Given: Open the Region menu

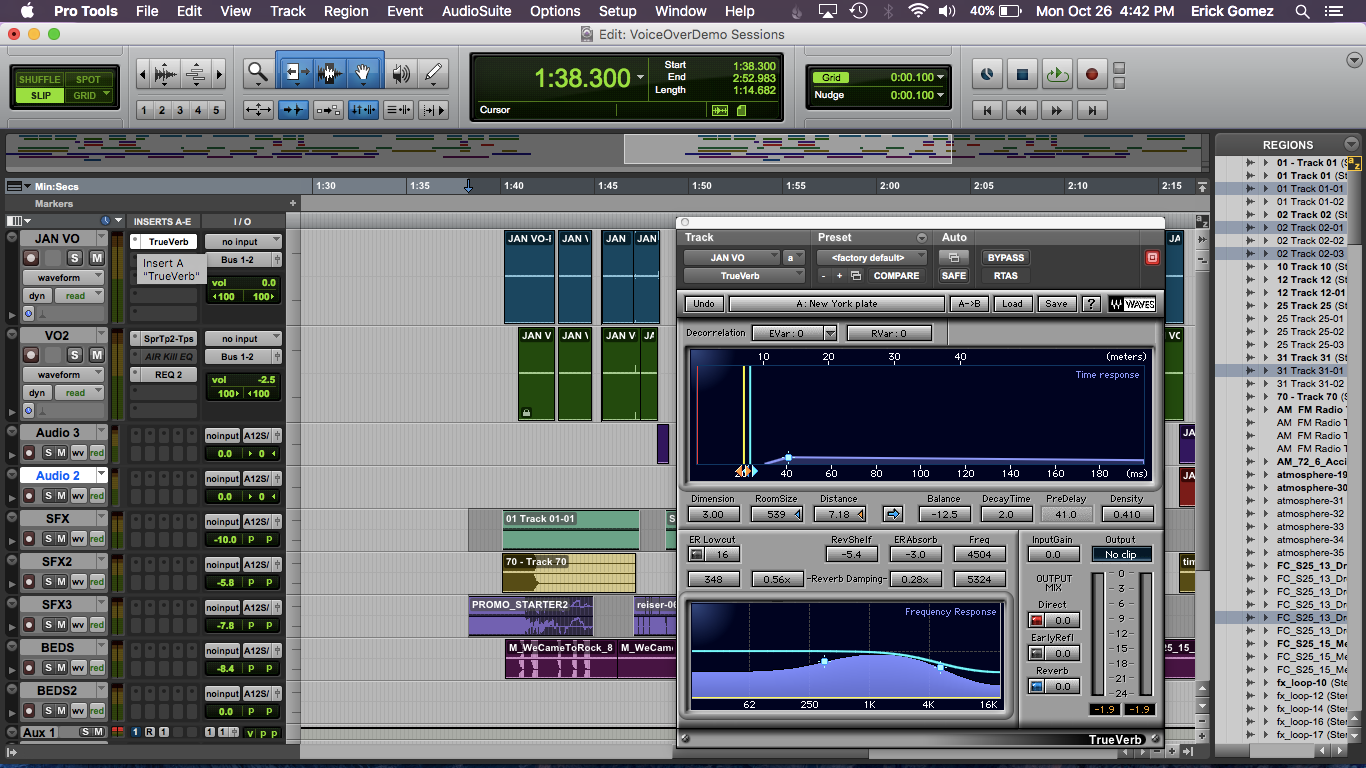Looking at the screenshot, I should [346, 11].
